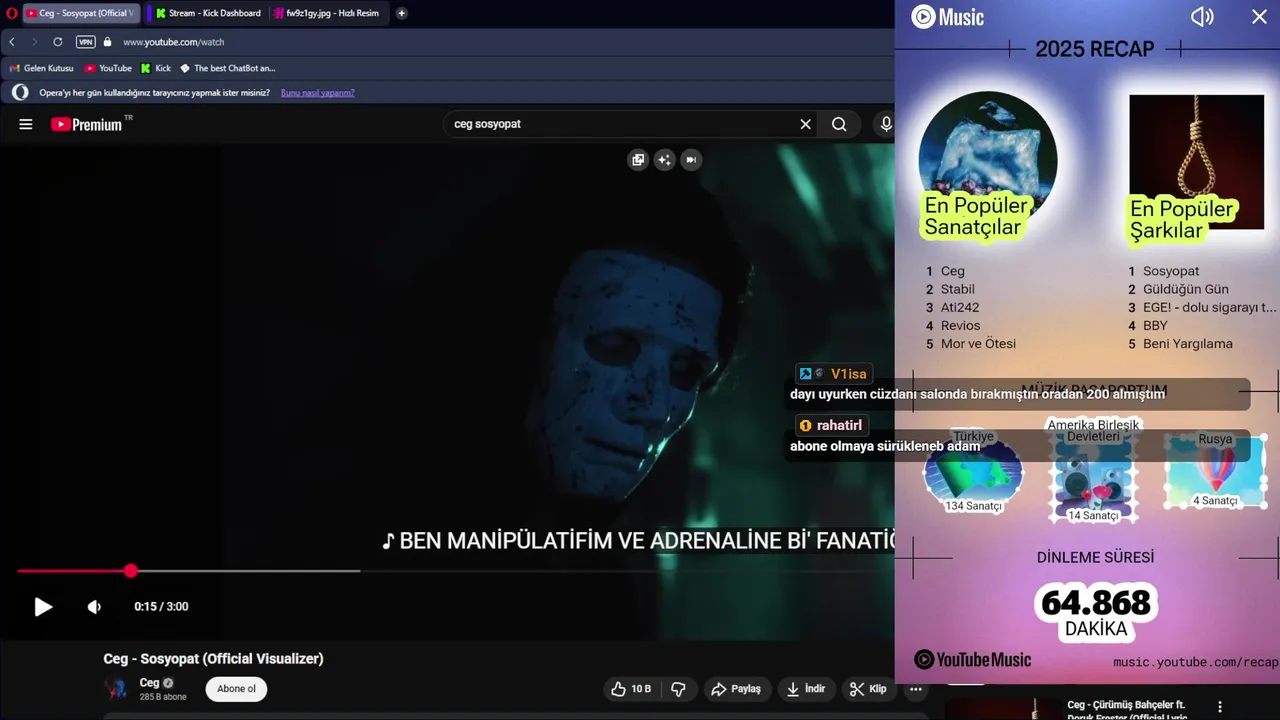Open The best ChatBot bookmark

click(x=228, y=68)
